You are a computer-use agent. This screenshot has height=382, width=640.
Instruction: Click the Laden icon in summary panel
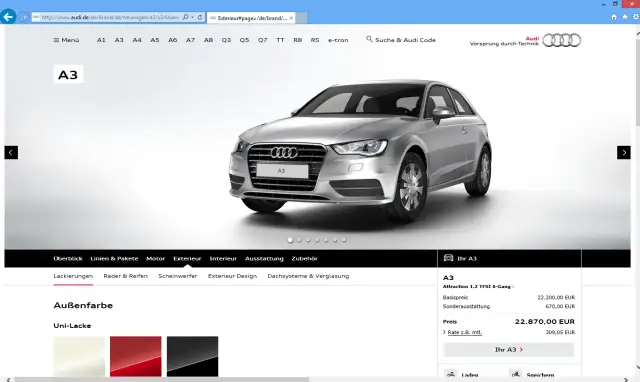coord(451,374)
